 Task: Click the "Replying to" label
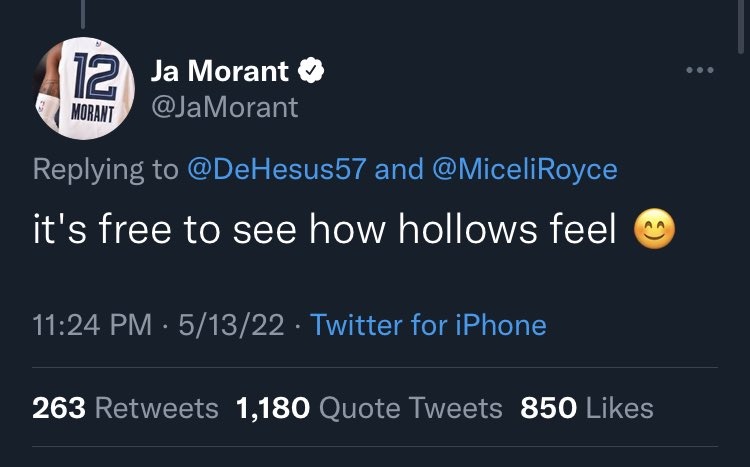pos(104,170)
